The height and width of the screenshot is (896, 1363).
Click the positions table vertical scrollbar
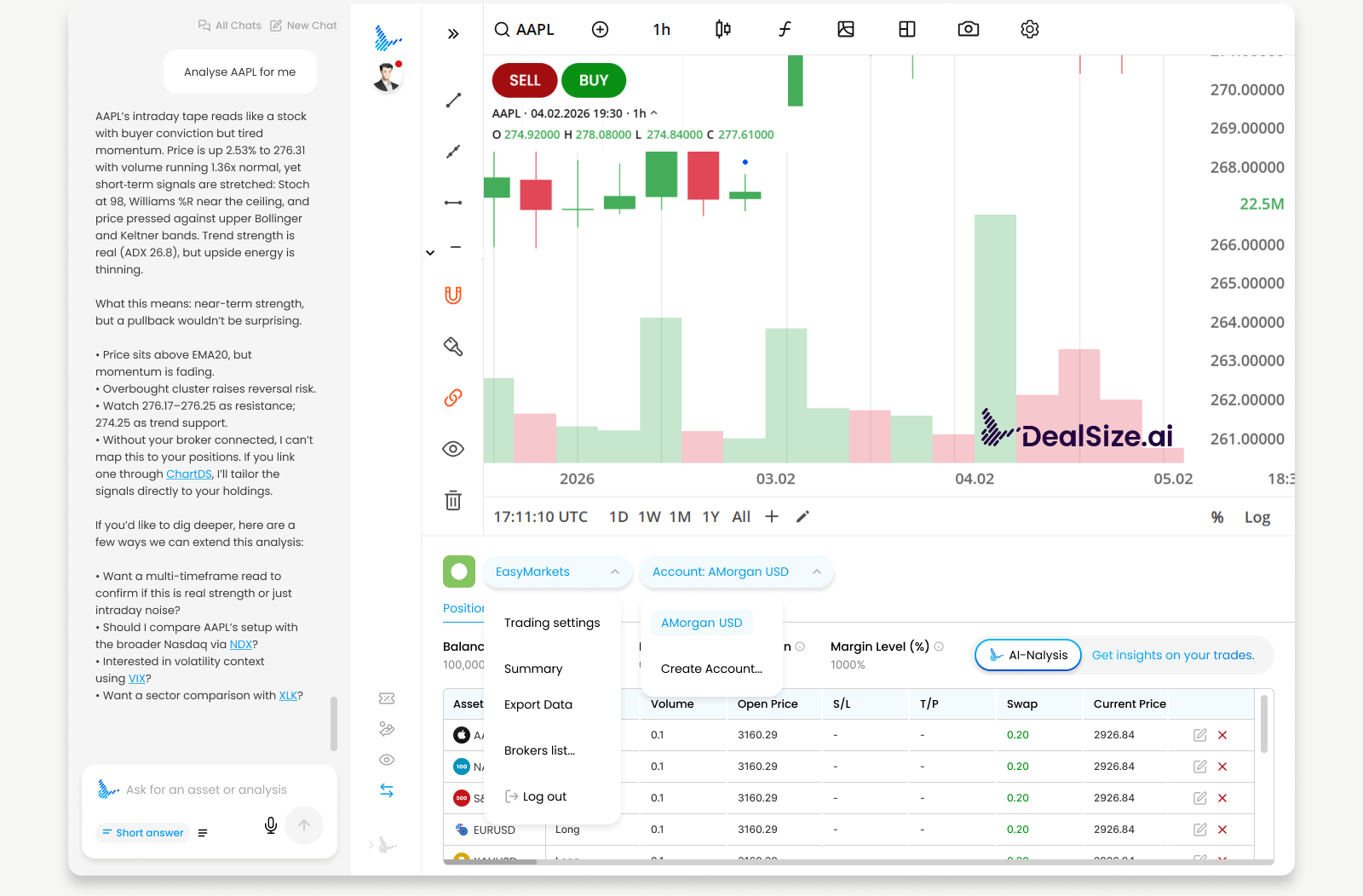pyautogui.click(x=1264, y=724)
